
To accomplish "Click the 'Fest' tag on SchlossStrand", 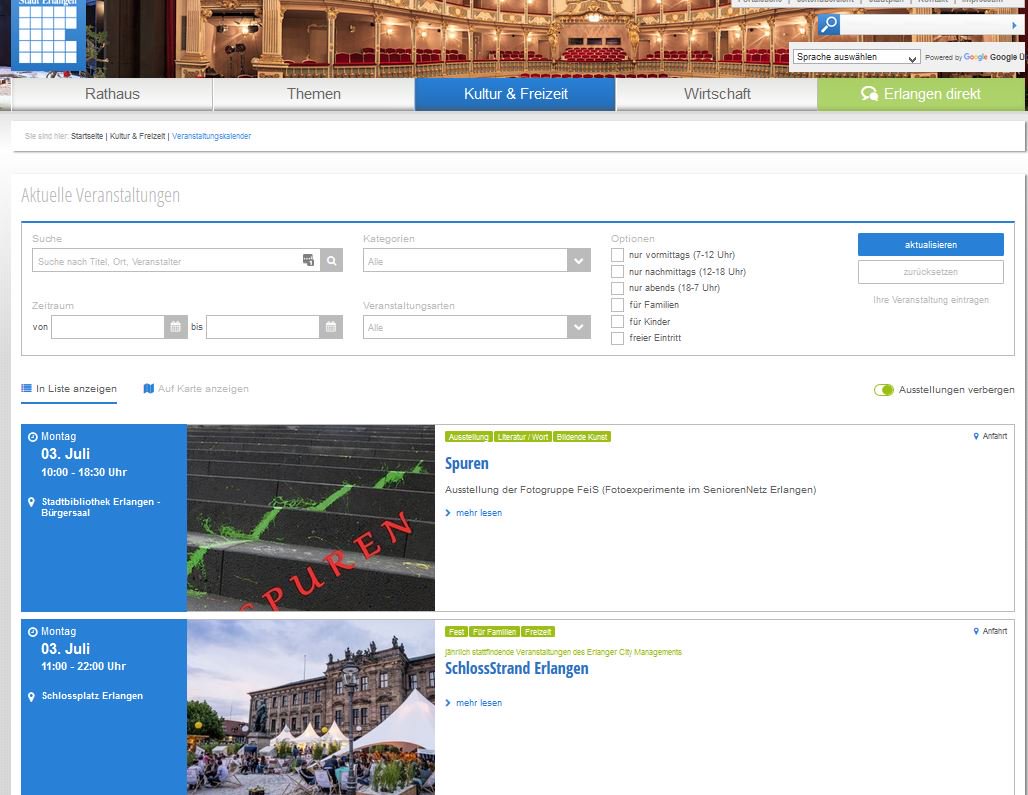I will pyautogui.click(x=456, y=632).
